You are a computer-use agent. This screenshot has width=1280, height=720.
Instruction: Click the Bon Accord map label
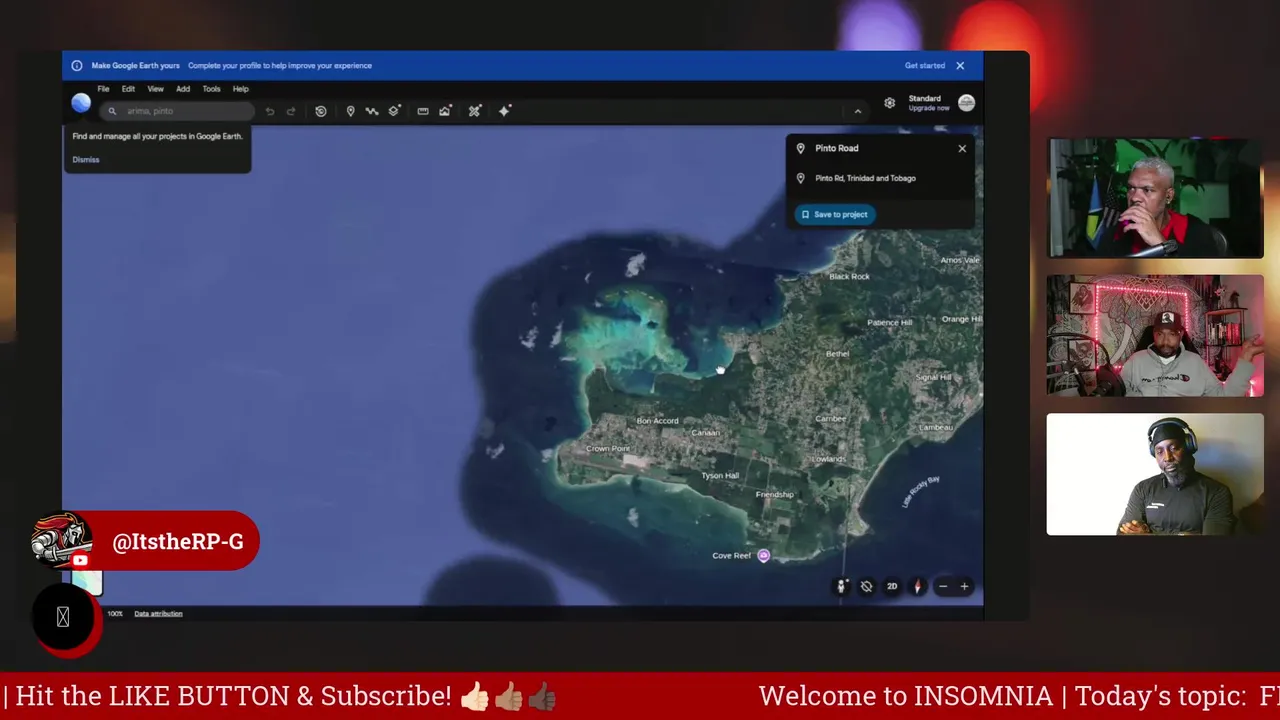coord(657,421)
